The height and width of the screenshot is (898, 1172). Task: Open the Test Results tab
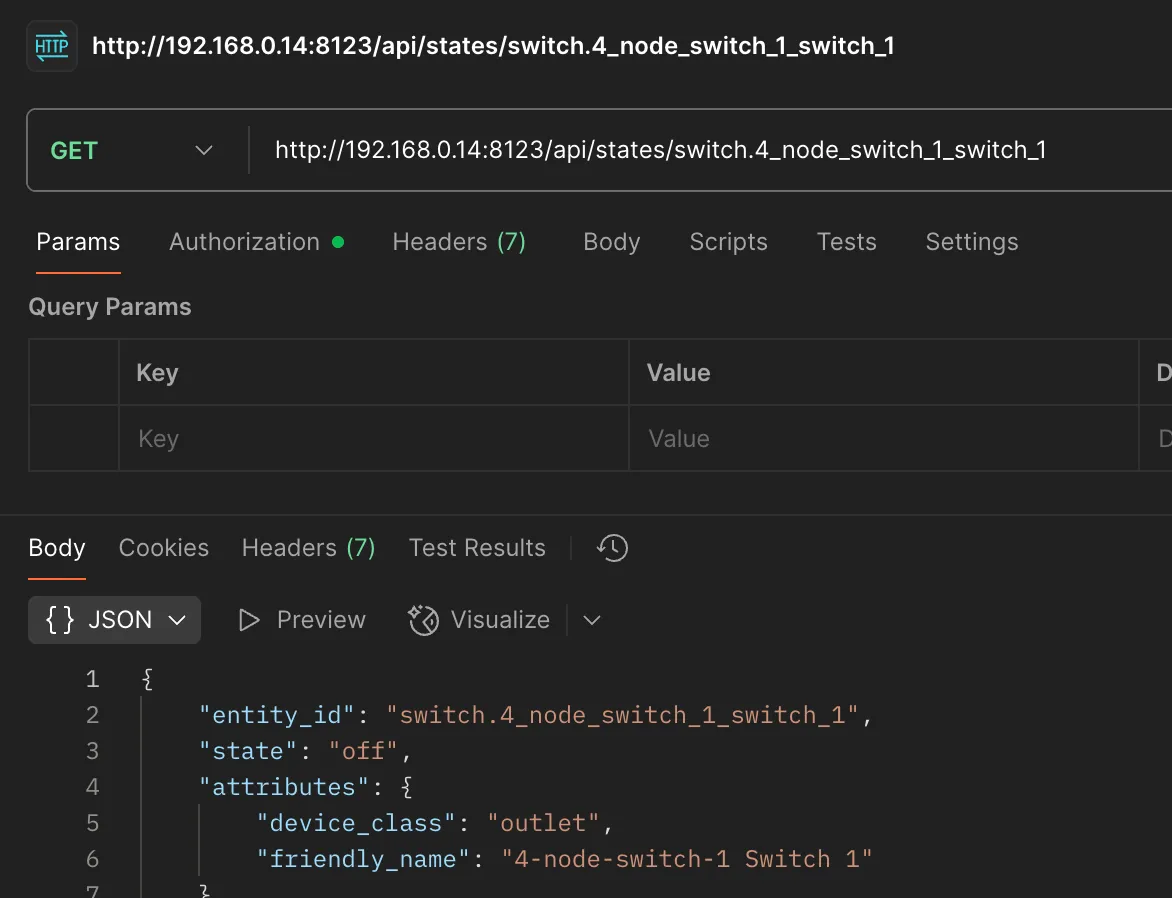477,548
